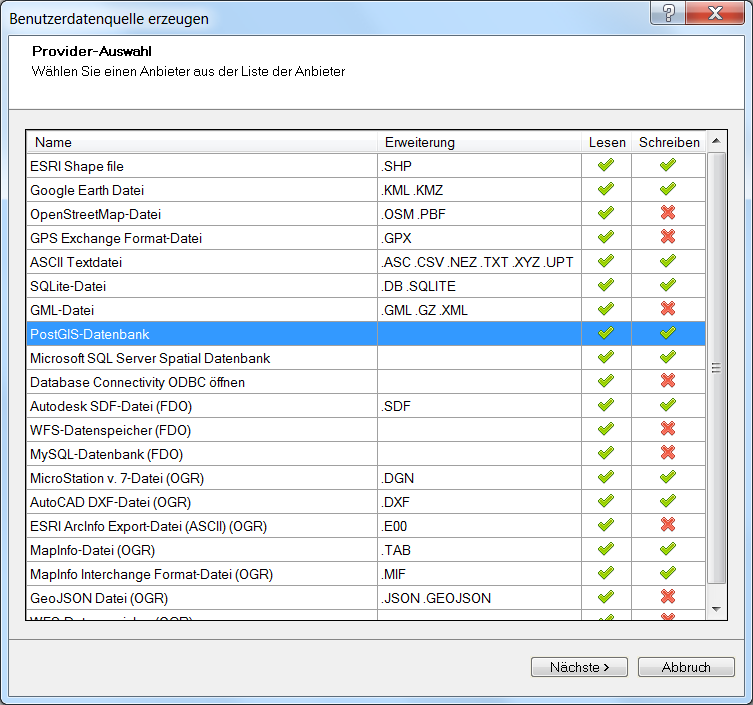Select Microsoft SQL Server Spatial Datenbank row

(x=200, y=358)
